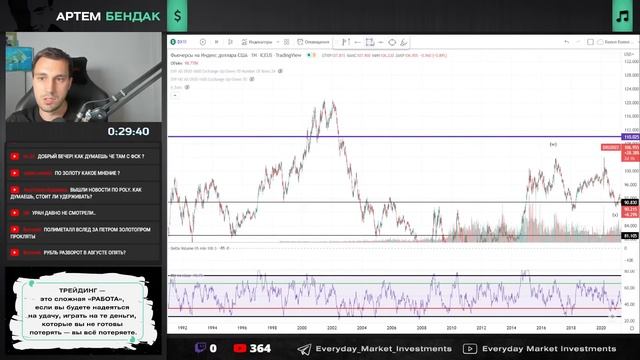Viewport: 640px width, 360px height.
Task: Click the green dollar sign icon
Action: click(x=177, y=16)
